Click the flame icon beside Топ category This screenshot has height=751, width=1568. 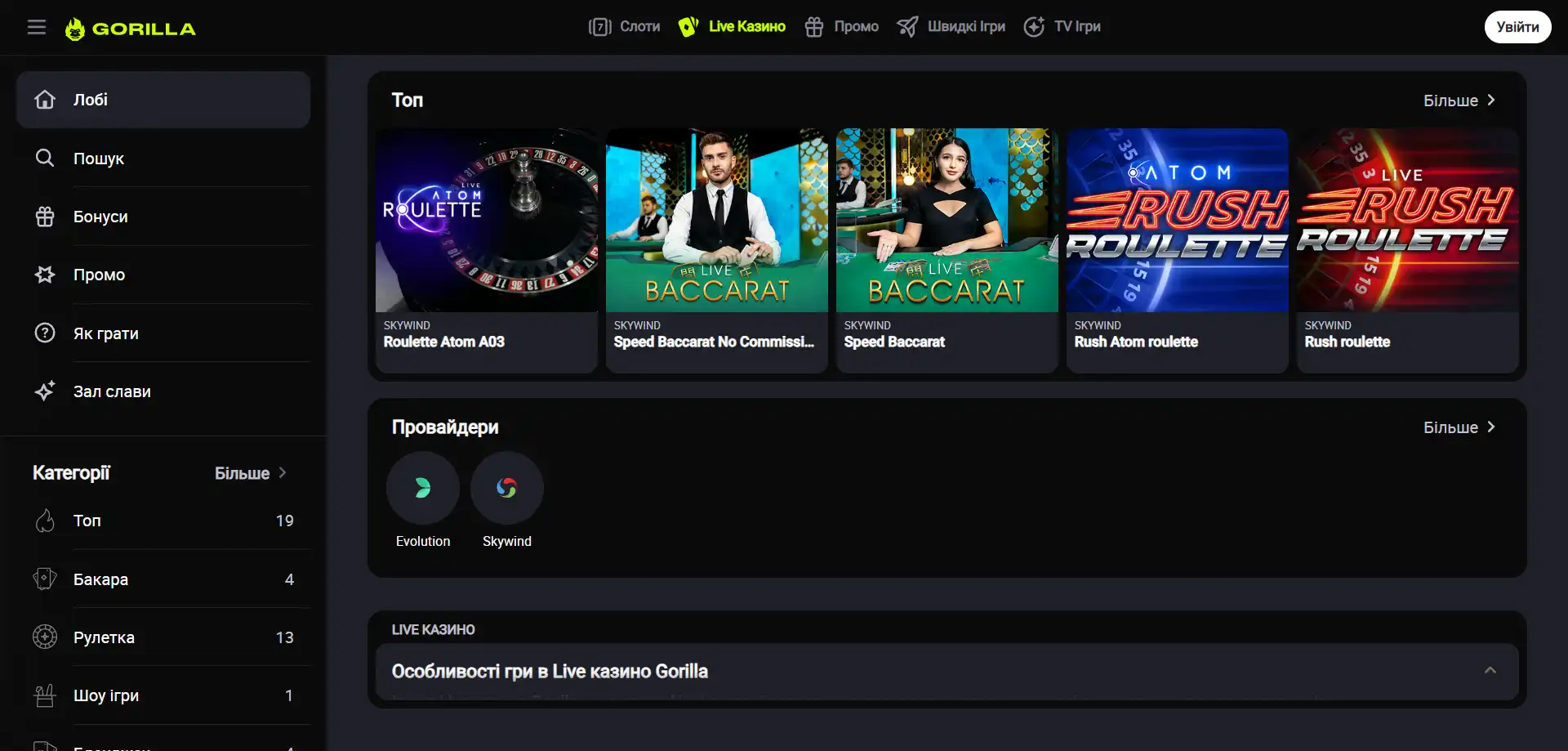tap(45, 521)
